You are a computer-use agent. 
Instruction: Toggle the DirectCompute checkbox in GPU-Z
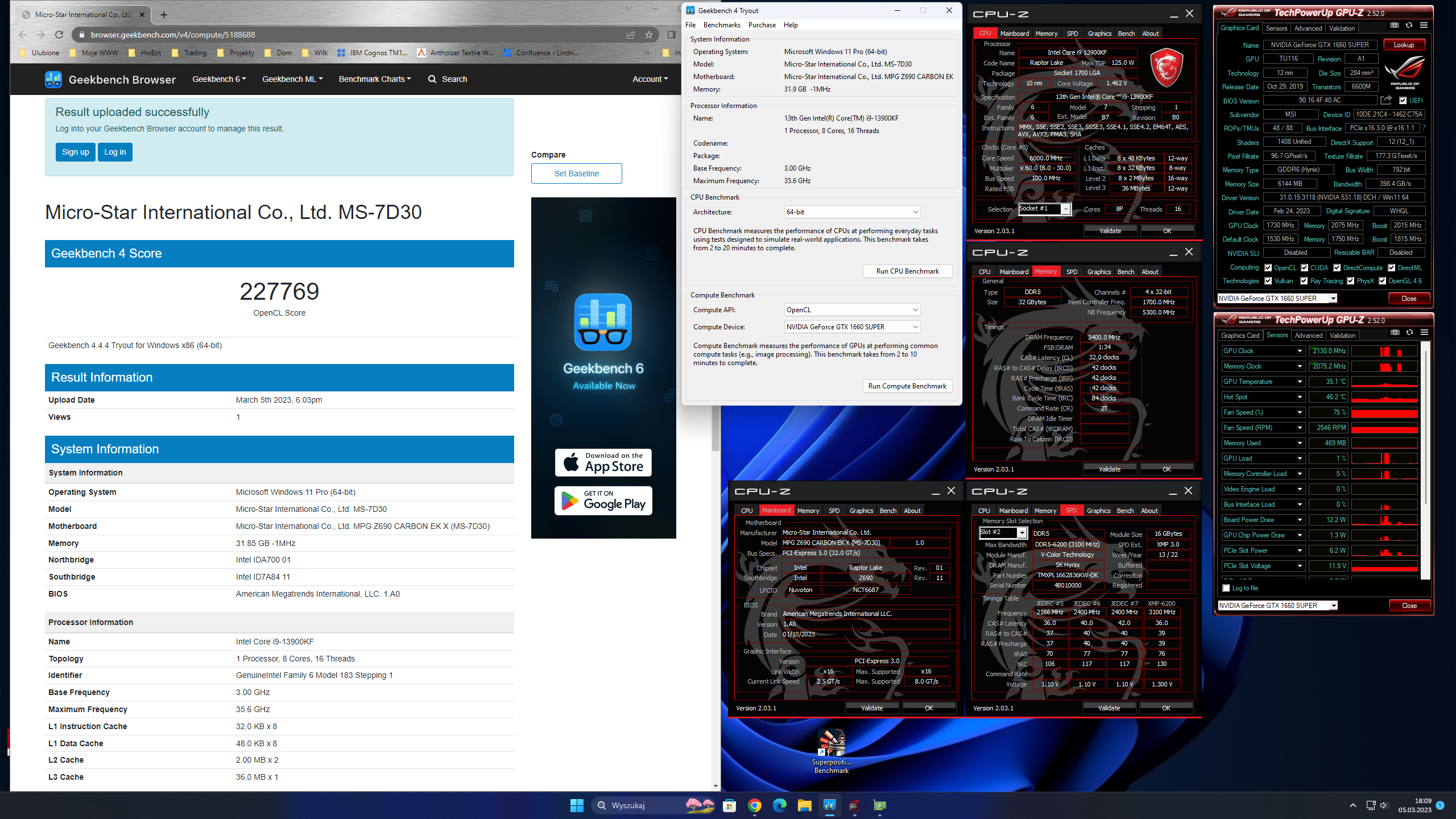coord(1337,268)
